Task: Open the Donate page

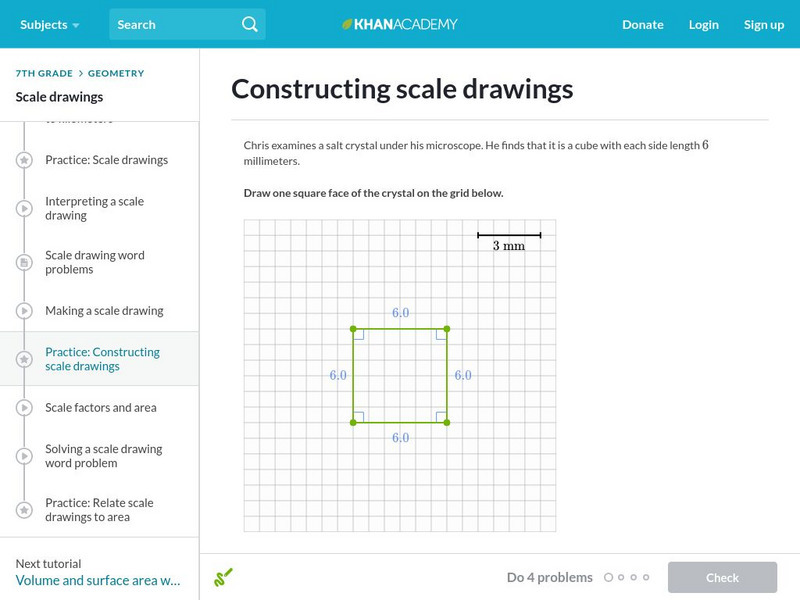Action: point(642,24)
